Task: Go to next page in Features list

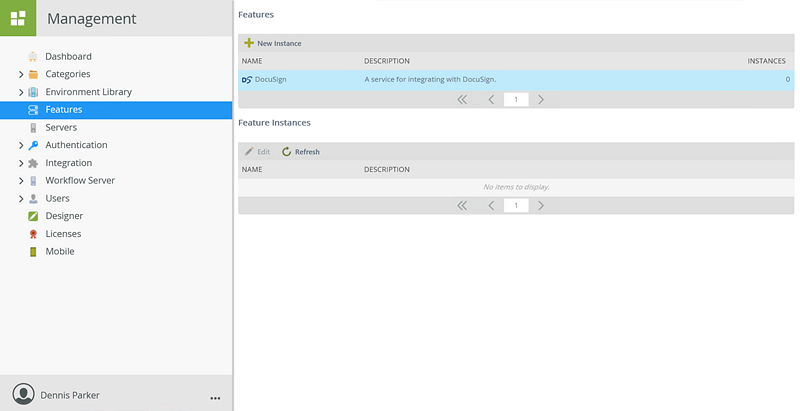Action: click(541, 99)
